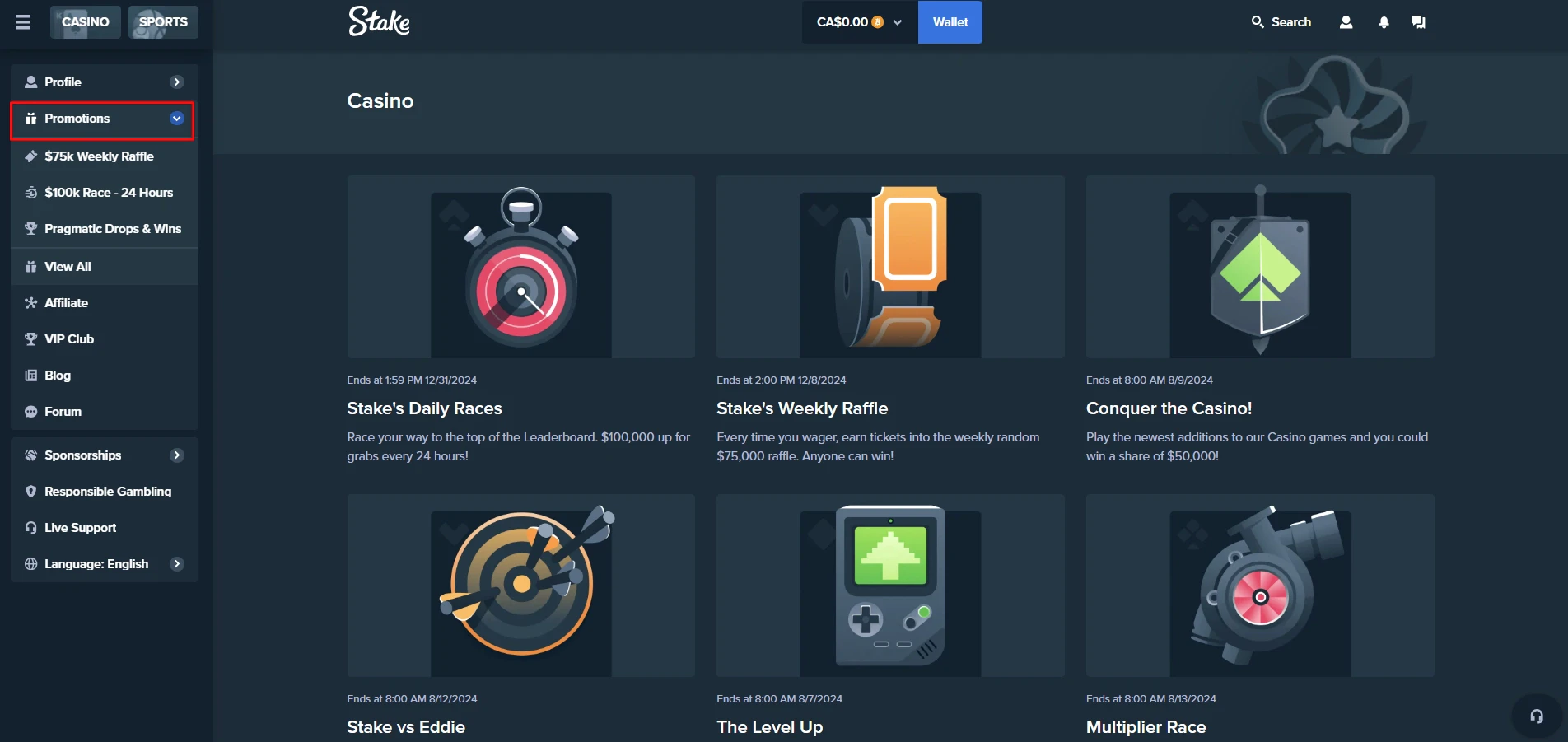Viewport: 1568px width, 742px height.
Task: Click the VIP Club trophy icon
Action: [31, 339]
